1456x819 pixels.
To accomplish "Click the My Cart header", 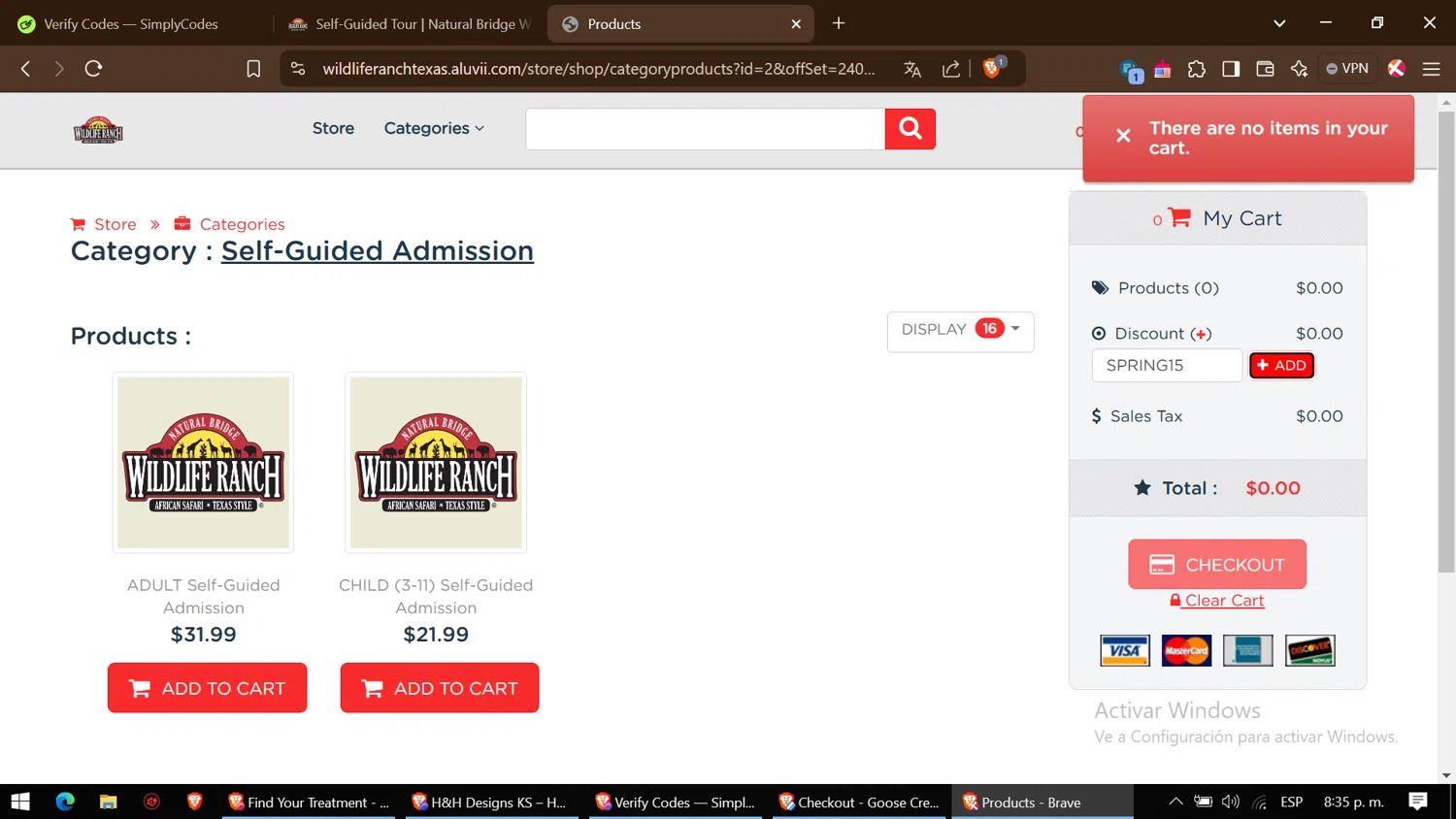I will [x=1217, y=218].
